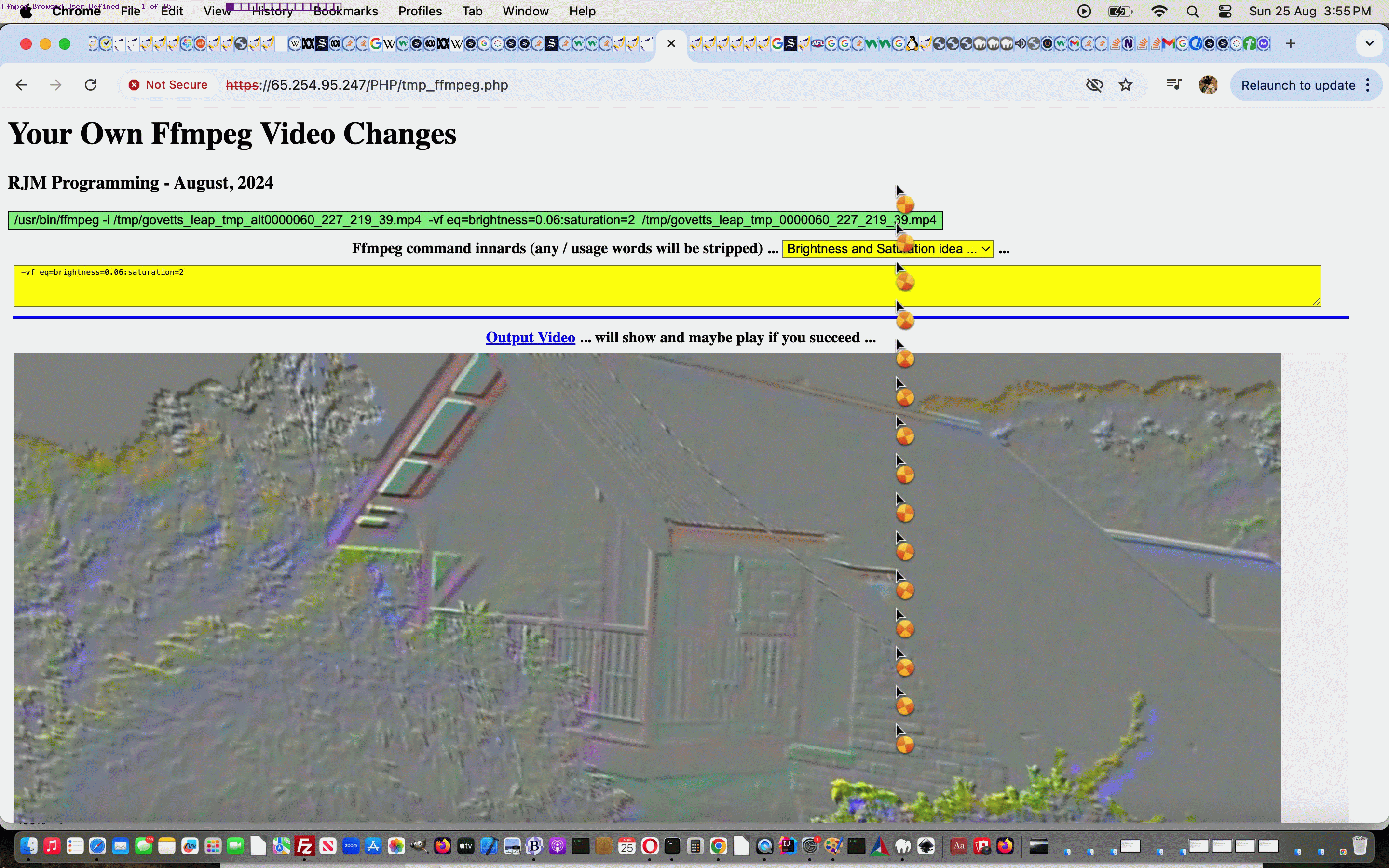Image resolution: width=1389 pixels, height=868 pixels.
Task: Open the Bookmarks menu
Action: click(x=345, y=10)
